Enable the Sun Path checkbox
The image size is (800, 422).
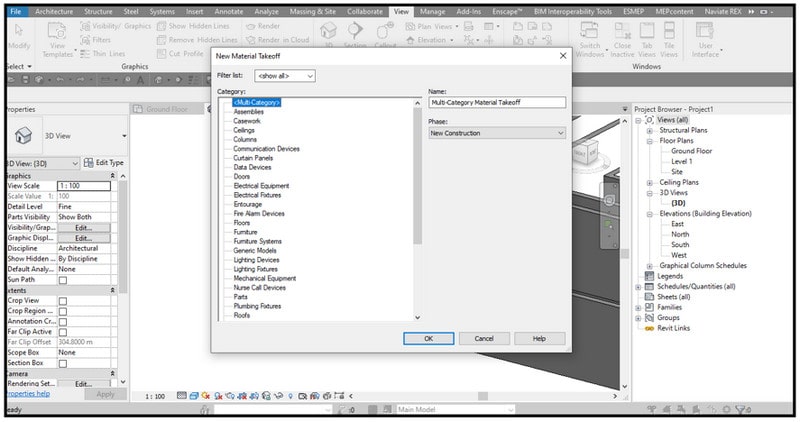[63, 280]
